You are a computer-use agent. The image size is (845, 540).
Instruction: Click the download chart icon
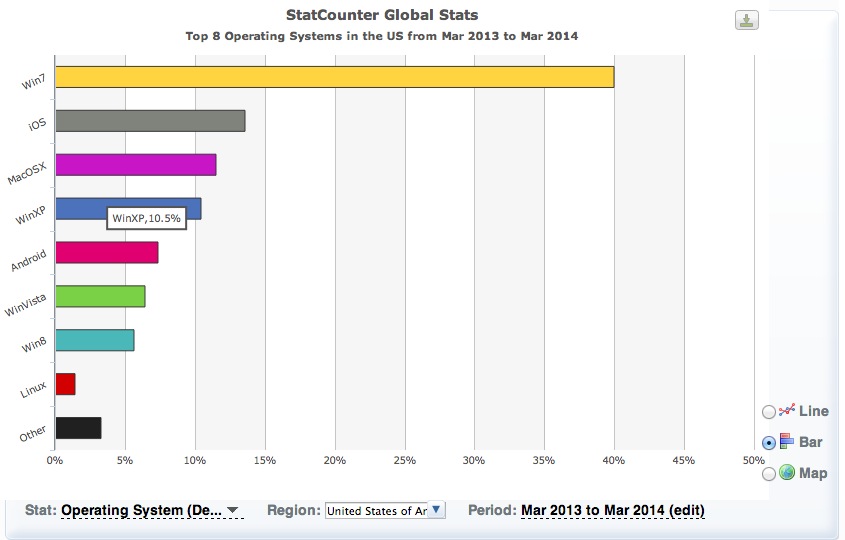(747, 20)
